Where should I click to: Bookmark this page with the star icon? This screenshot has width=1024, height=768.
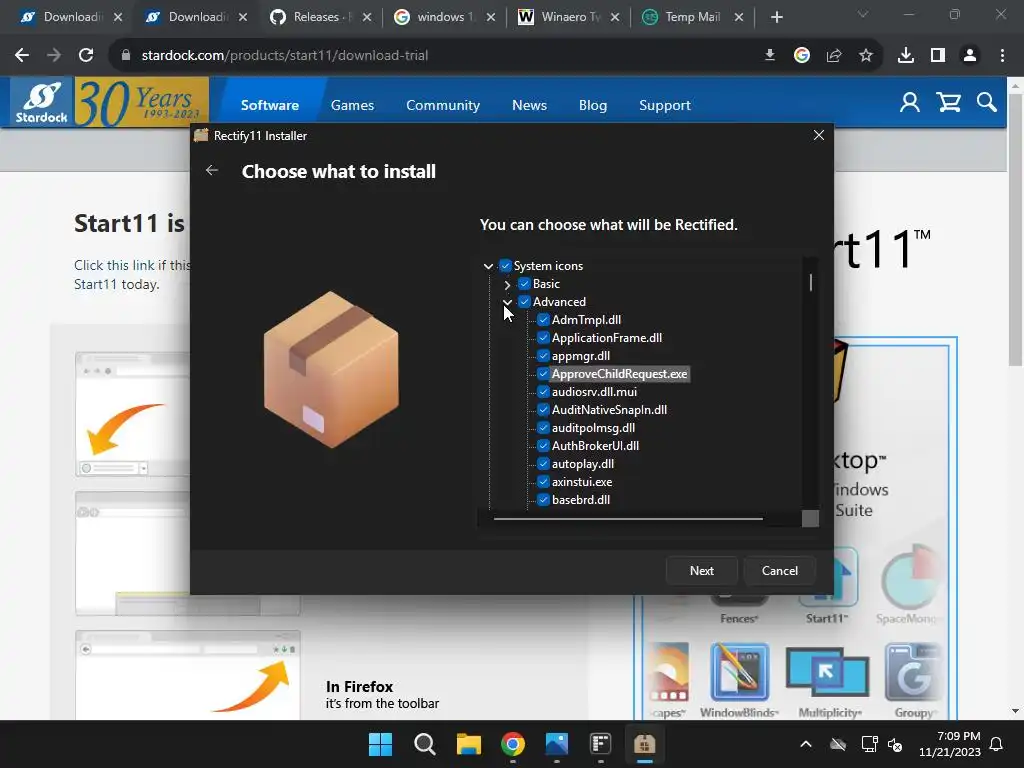(865, 56)
